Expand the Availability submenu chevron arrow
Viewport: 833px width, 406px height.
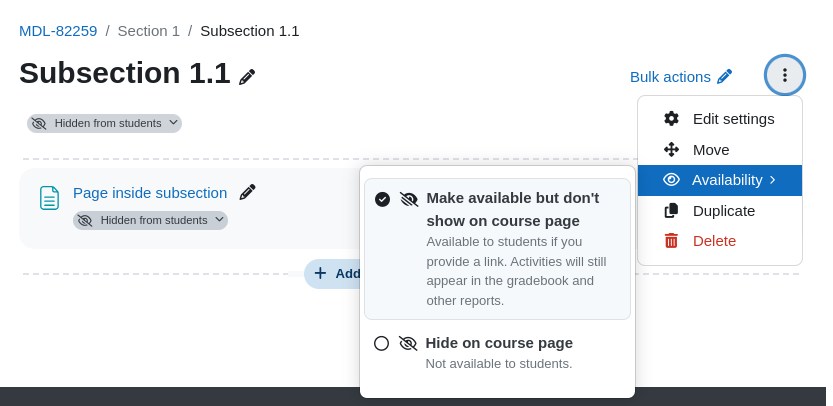[772, 180]
